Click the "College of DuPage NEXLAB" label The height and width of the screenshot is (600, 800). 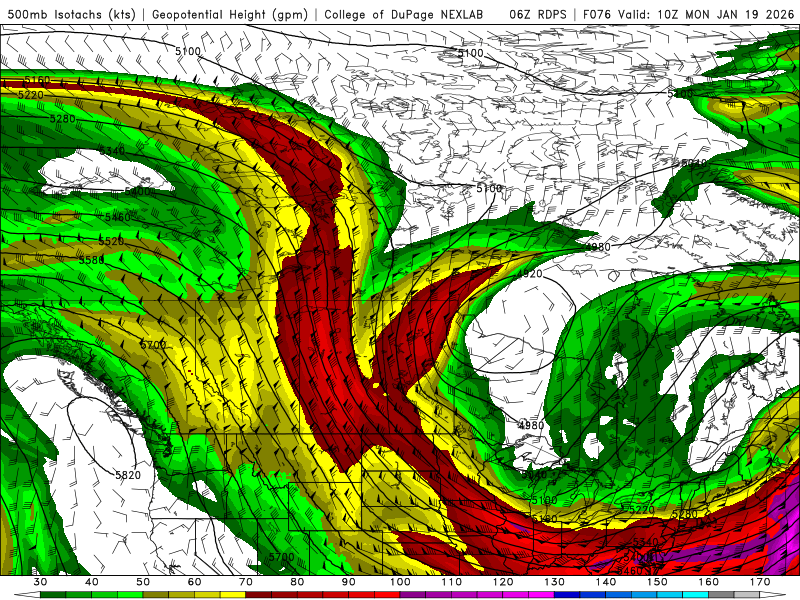coord(403,15)
